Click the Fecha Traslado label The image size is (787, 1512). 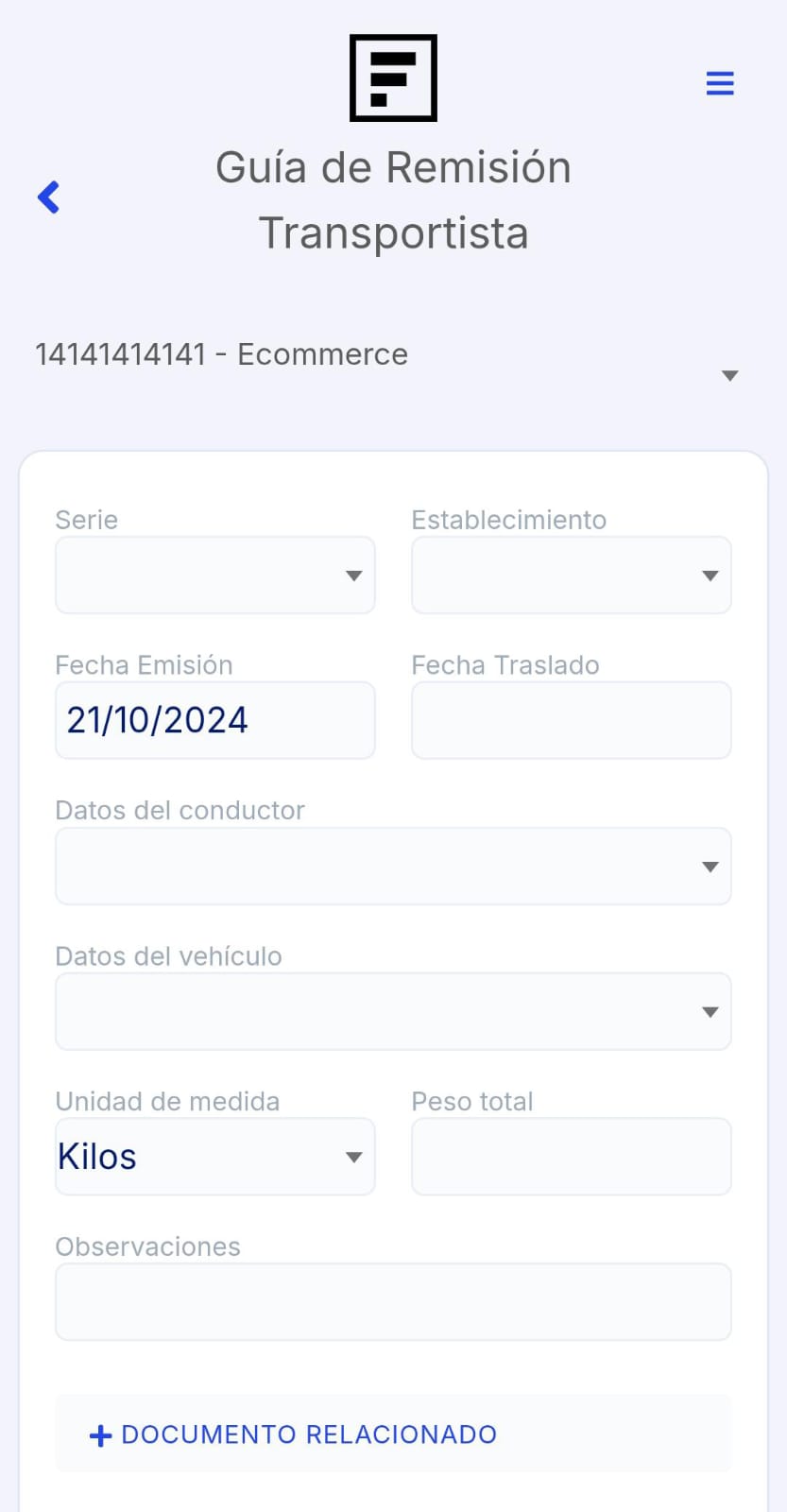pyautogui.click(x=505, y=665)
